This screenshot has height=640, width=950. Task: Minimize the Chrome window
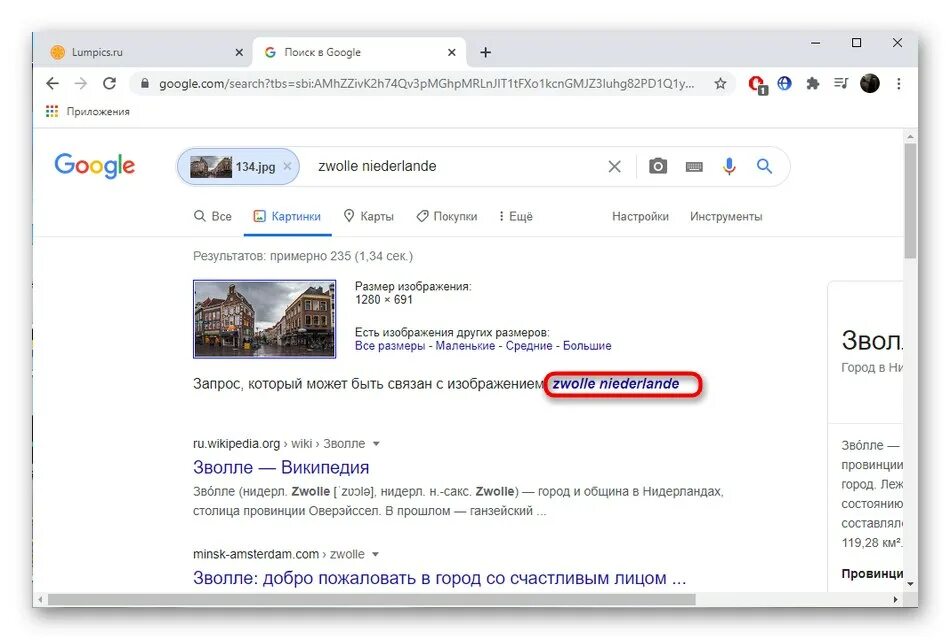[815, 43]
